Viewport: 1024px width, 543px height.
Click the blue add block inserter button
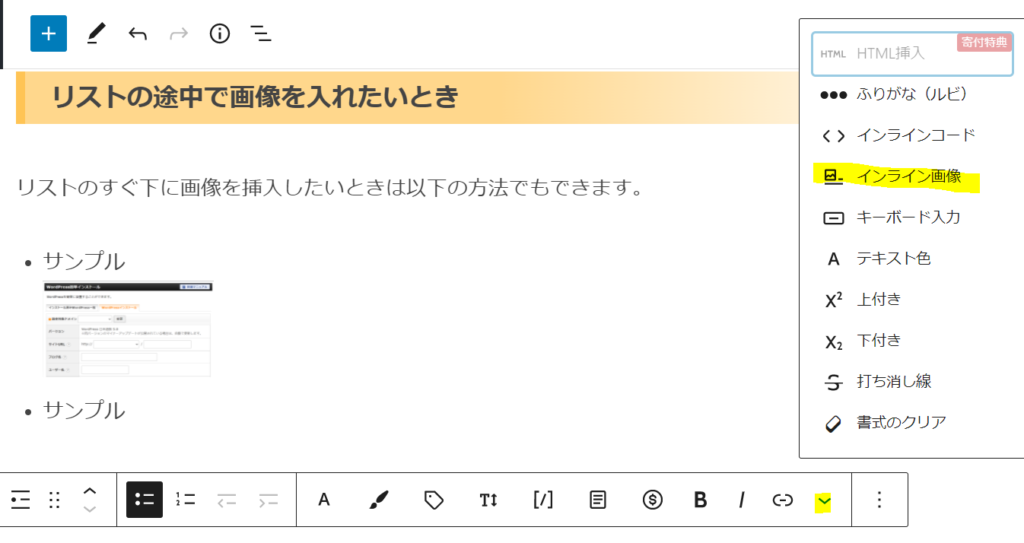click(x=48, y=34)
